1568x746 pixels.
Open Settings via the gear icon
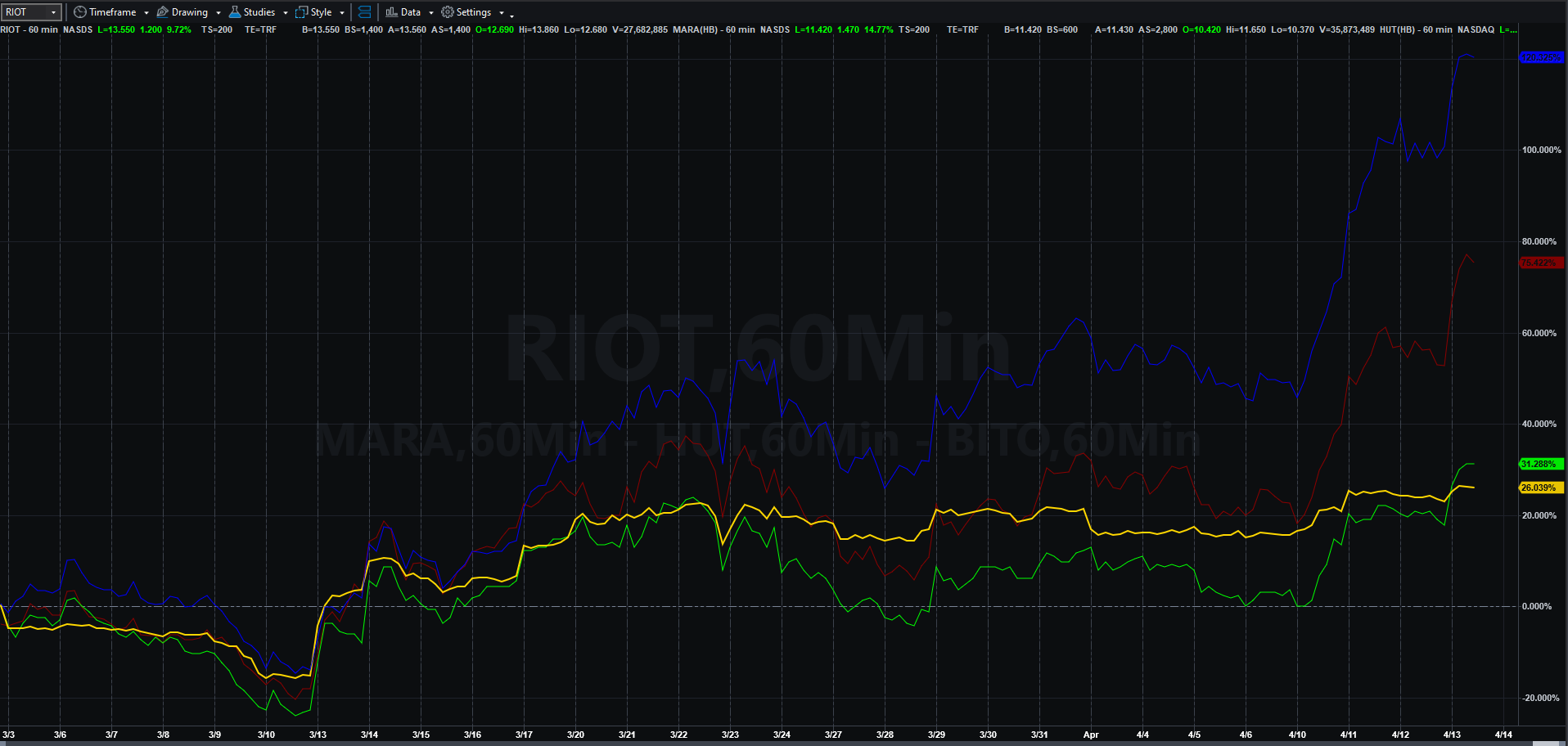448,12
